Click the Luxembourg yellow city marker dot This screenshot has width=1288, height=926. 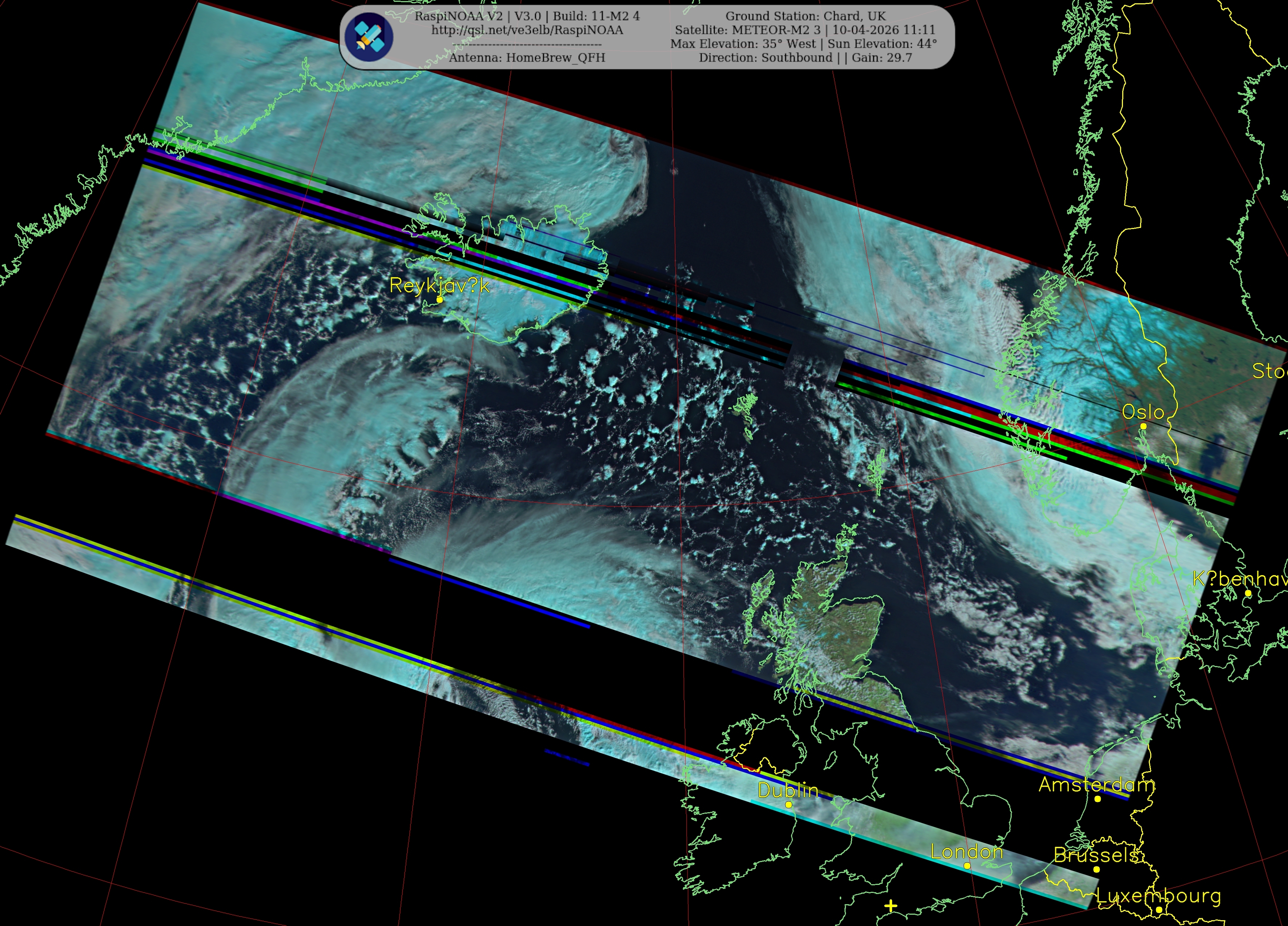click(x=1159, y=910)
